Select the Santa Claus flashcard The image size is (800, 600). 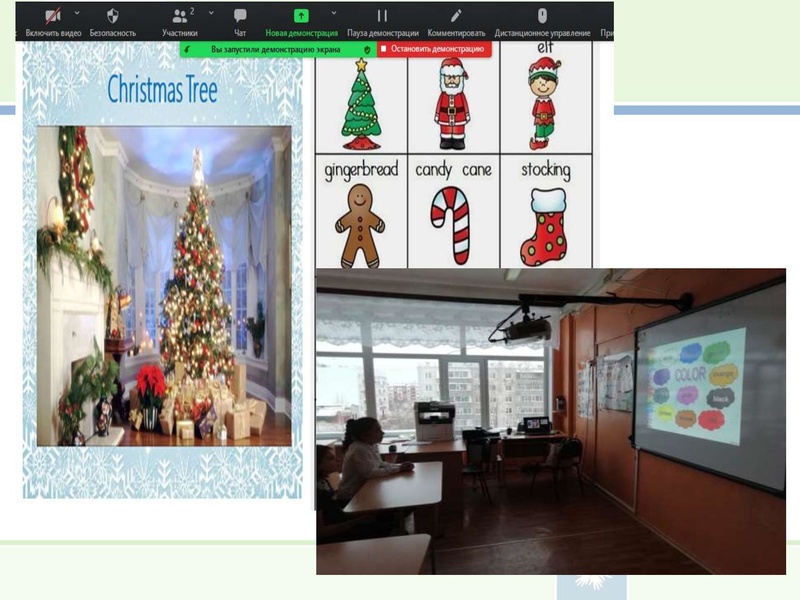click(453, 103)
